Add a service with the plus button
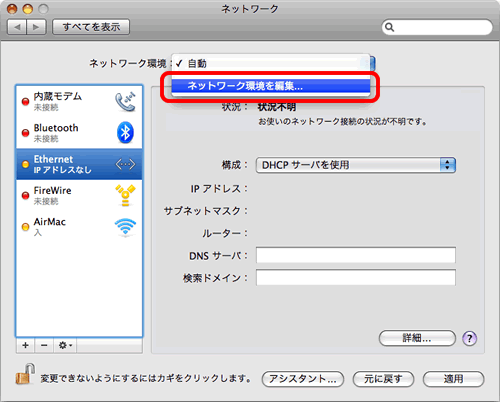This screenshot has height=402, width=500. pos(26,345)
